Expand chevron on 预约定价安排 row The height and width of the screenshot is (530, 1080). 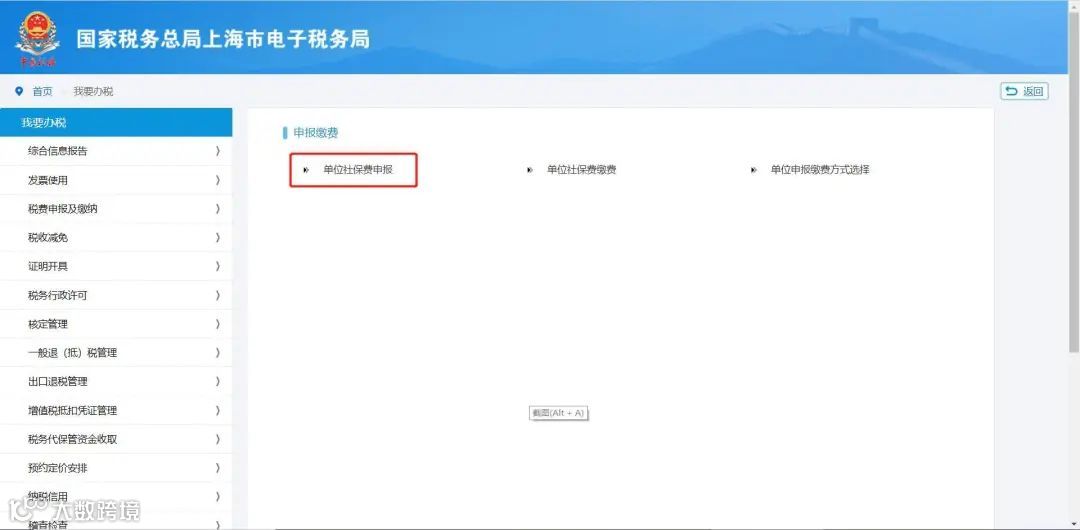click(x=218, y=468)
